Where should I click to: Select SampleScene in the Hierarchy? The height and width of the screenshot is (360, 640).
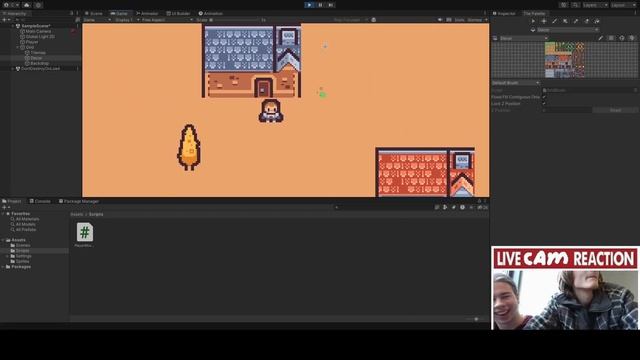pyautogui.click(x=36, y=26)
